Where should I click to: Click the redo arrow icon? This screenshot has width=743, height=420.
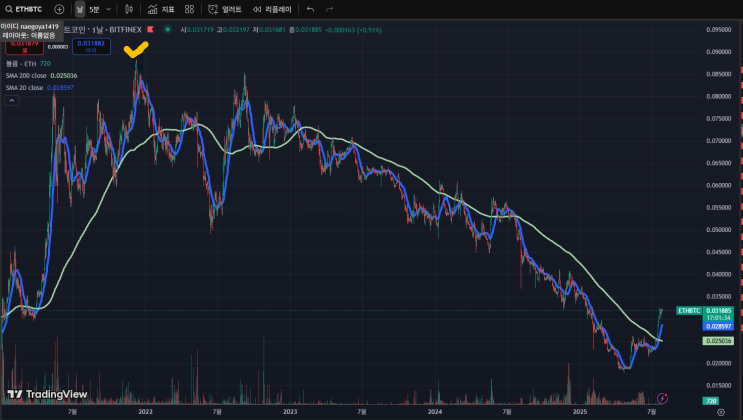[x=329, y=9]
